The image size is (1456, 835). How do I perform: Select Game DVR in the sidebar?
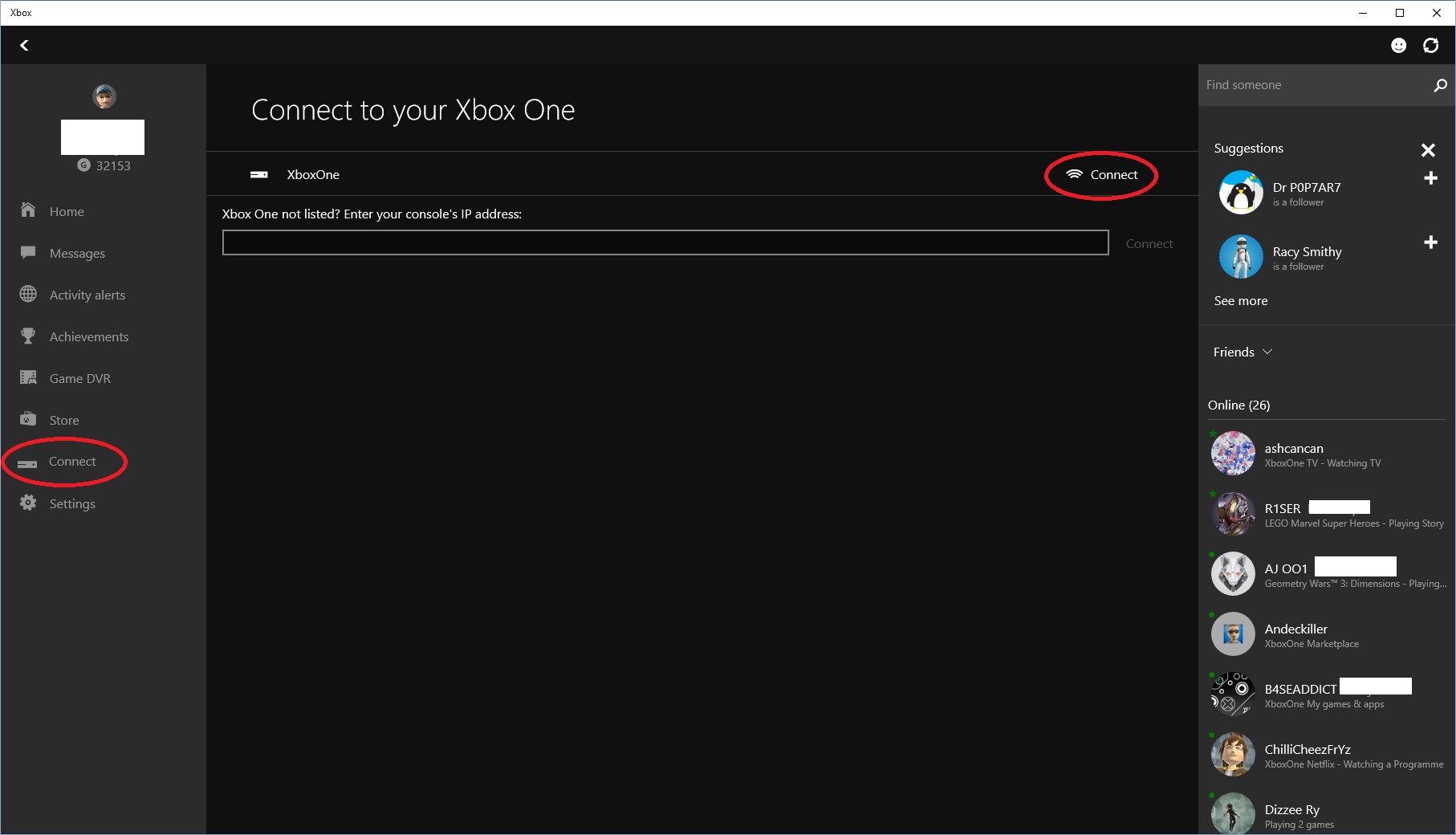point(80,378)
